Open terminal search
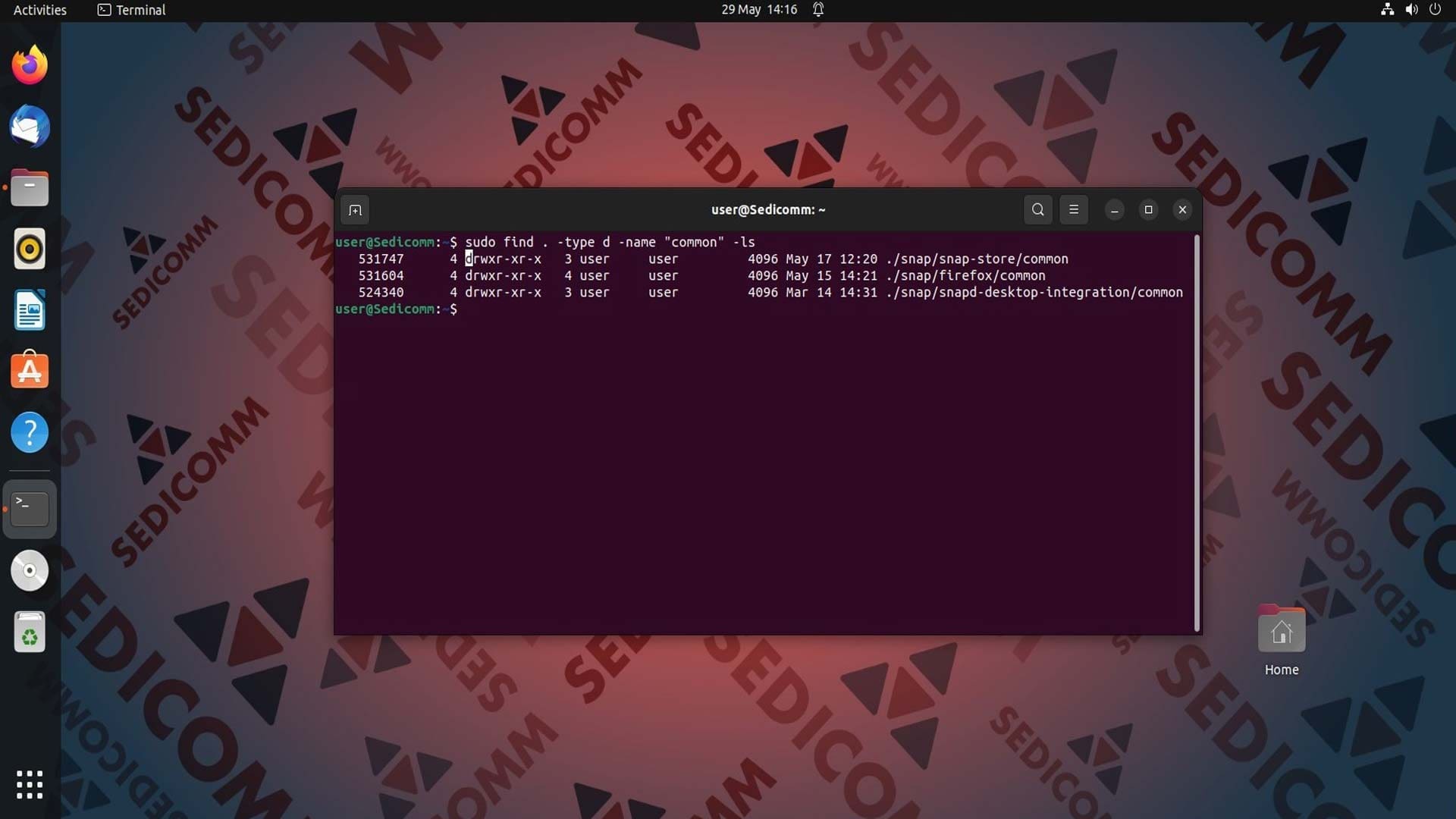Viewport: 1456px width, 819px height. (x=1037, y=210)
